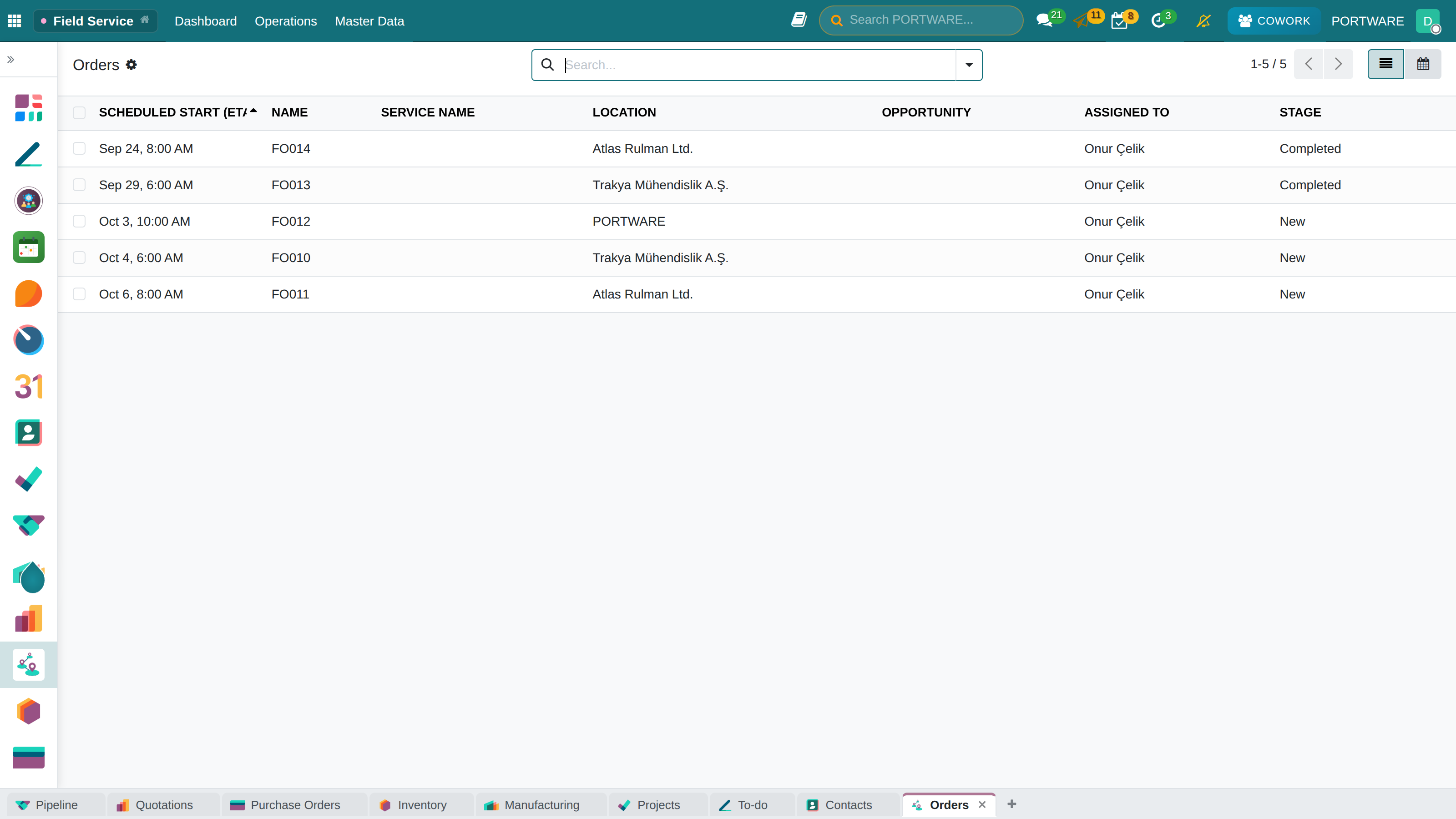Tick the checkbox for order FO013
Viewport: 1456px width, 819px height.
pyautogui.click(x=79, y=185)
